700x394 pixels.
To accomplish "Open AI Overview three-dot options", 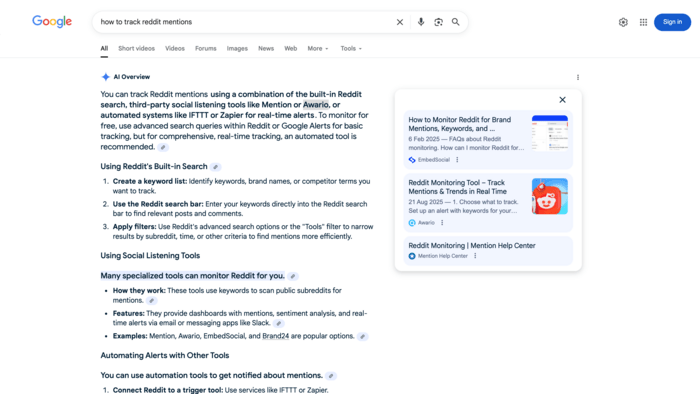I will tap(578, 77).
